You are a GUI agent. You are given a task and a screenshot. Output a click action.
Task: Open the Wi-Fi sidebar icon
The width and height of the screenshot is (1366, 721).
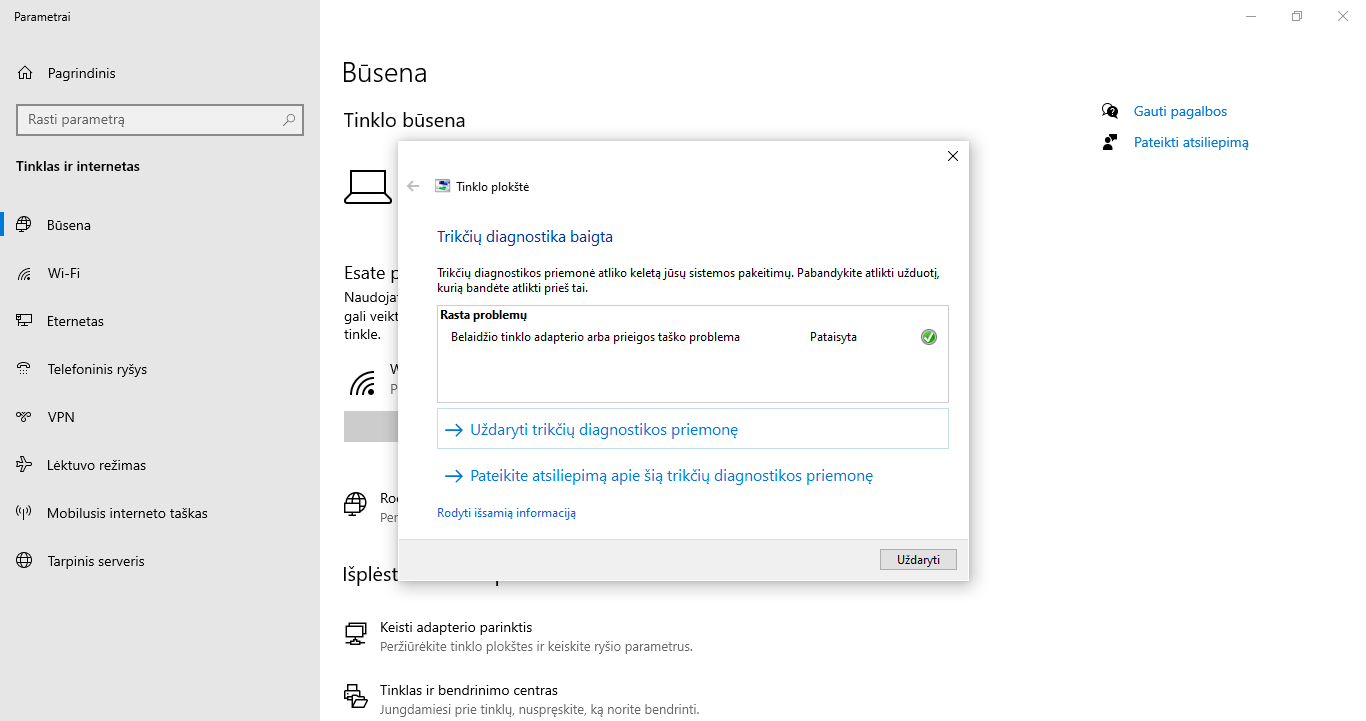coord(25,273)
